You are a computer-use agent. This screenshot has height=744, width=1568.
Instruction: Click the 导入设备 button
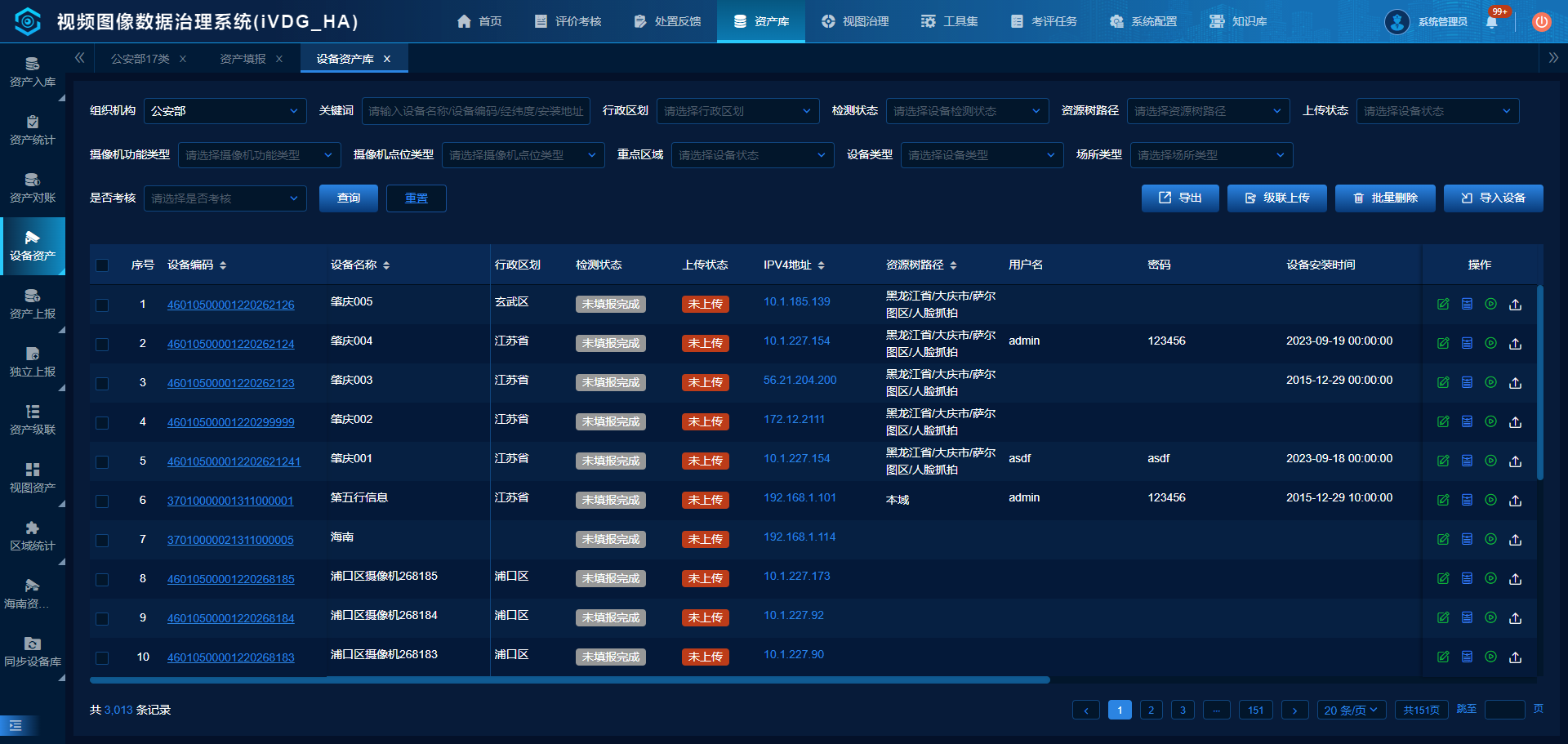pos(1494,198)
